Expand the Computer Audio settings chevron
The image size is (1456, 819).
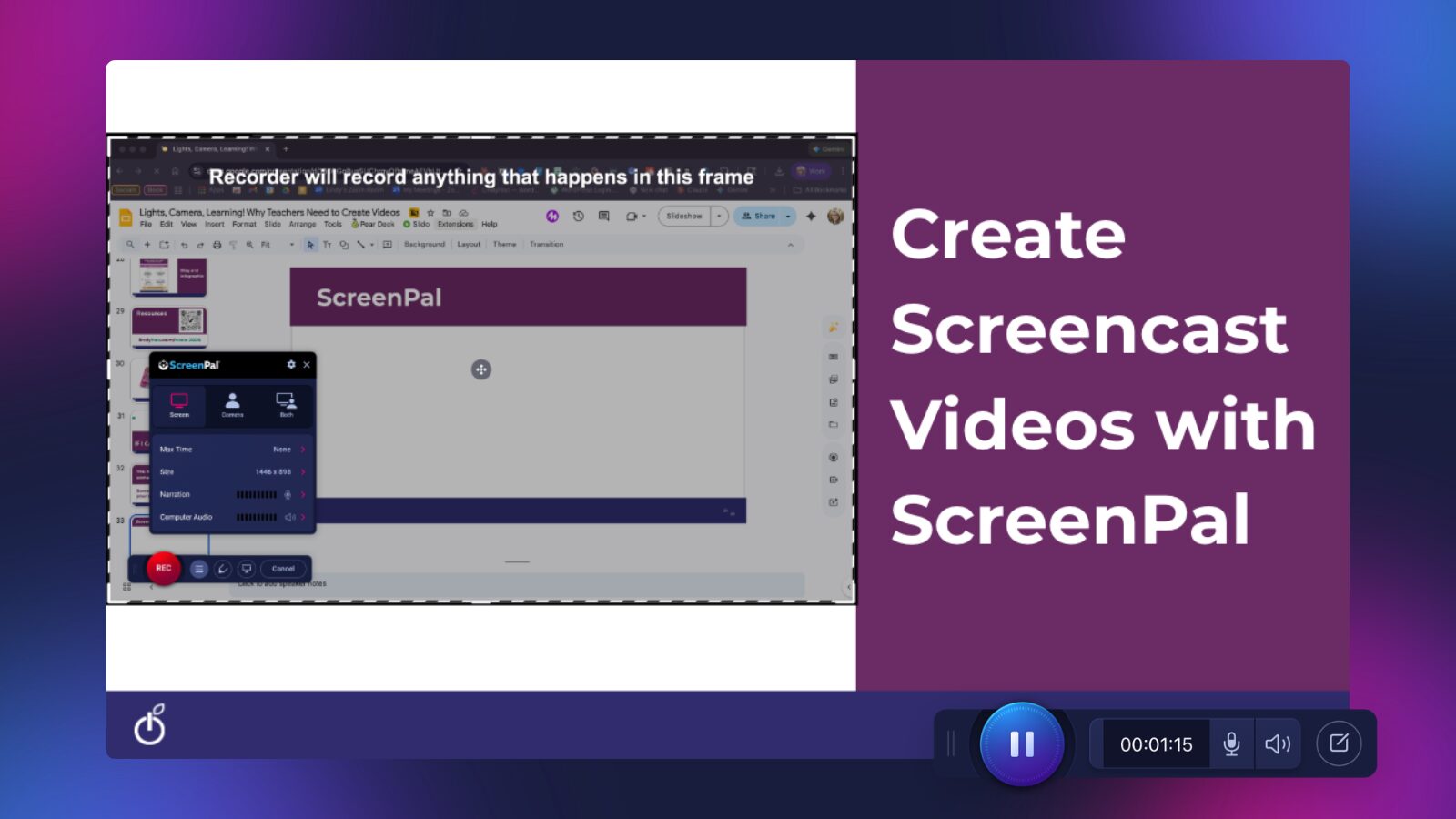point(303,517)
